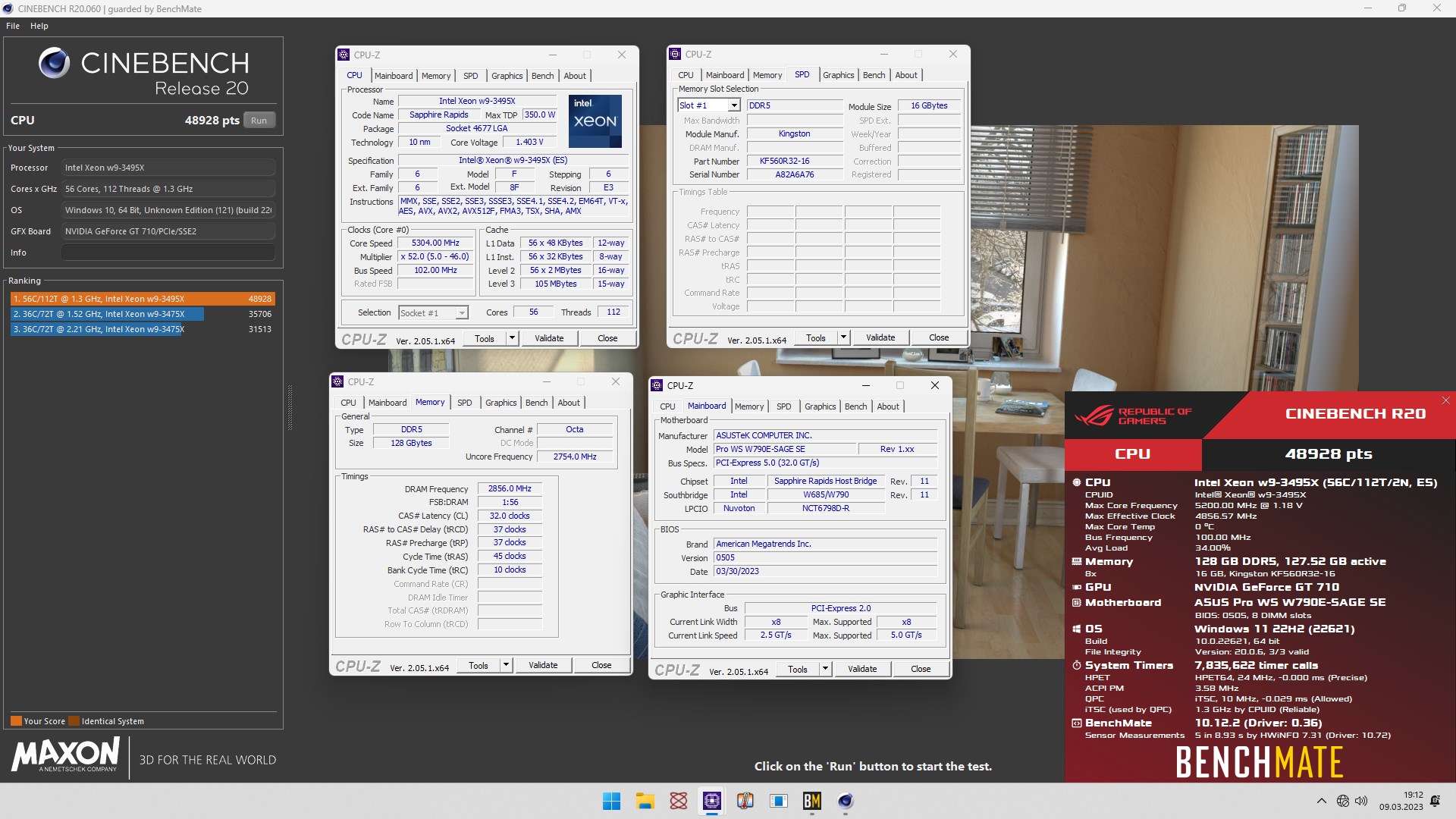
Task: Open the notification icon beside the clock
Action: 1435,801
